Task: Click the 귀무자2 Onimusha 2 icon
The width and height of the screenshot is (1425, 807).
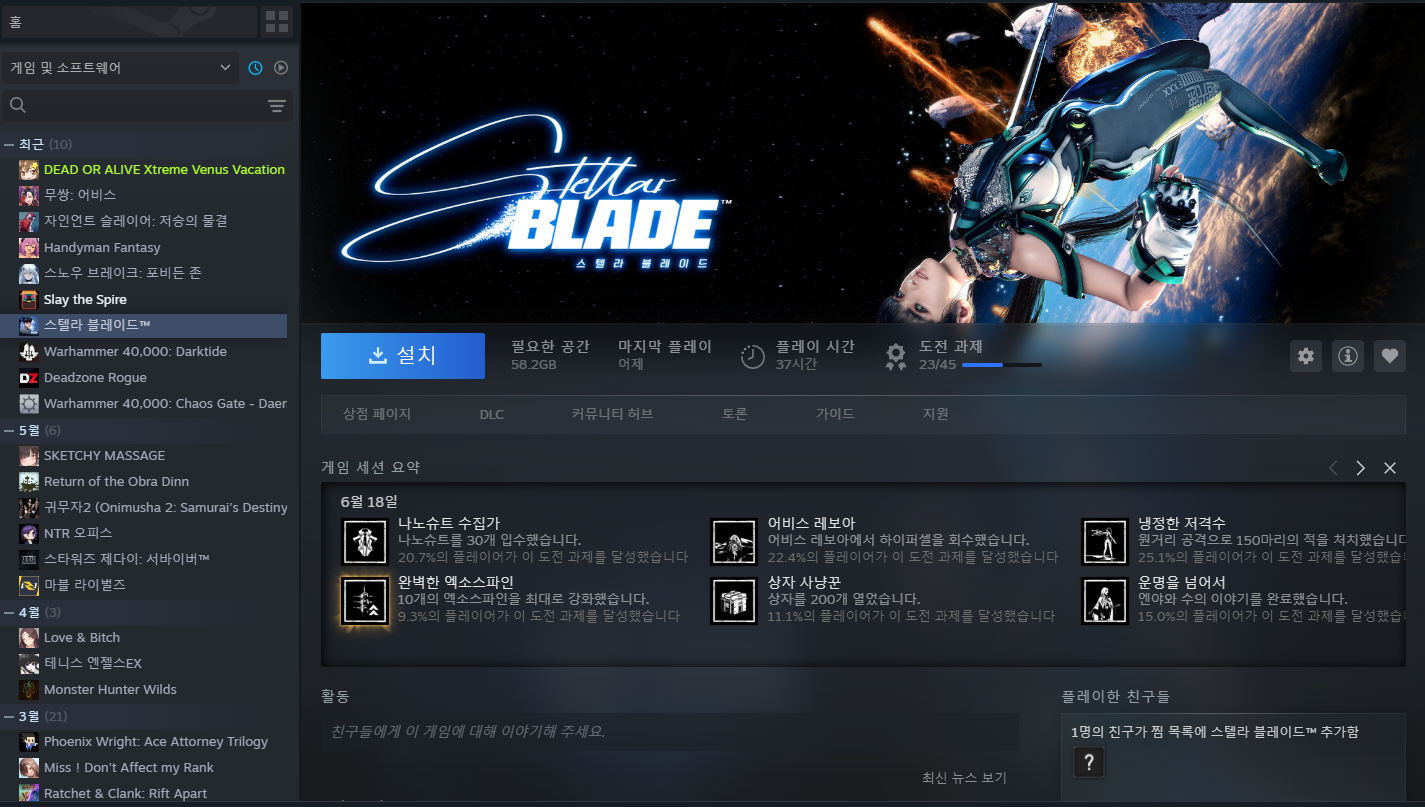Action: click(x=29, y=507)
